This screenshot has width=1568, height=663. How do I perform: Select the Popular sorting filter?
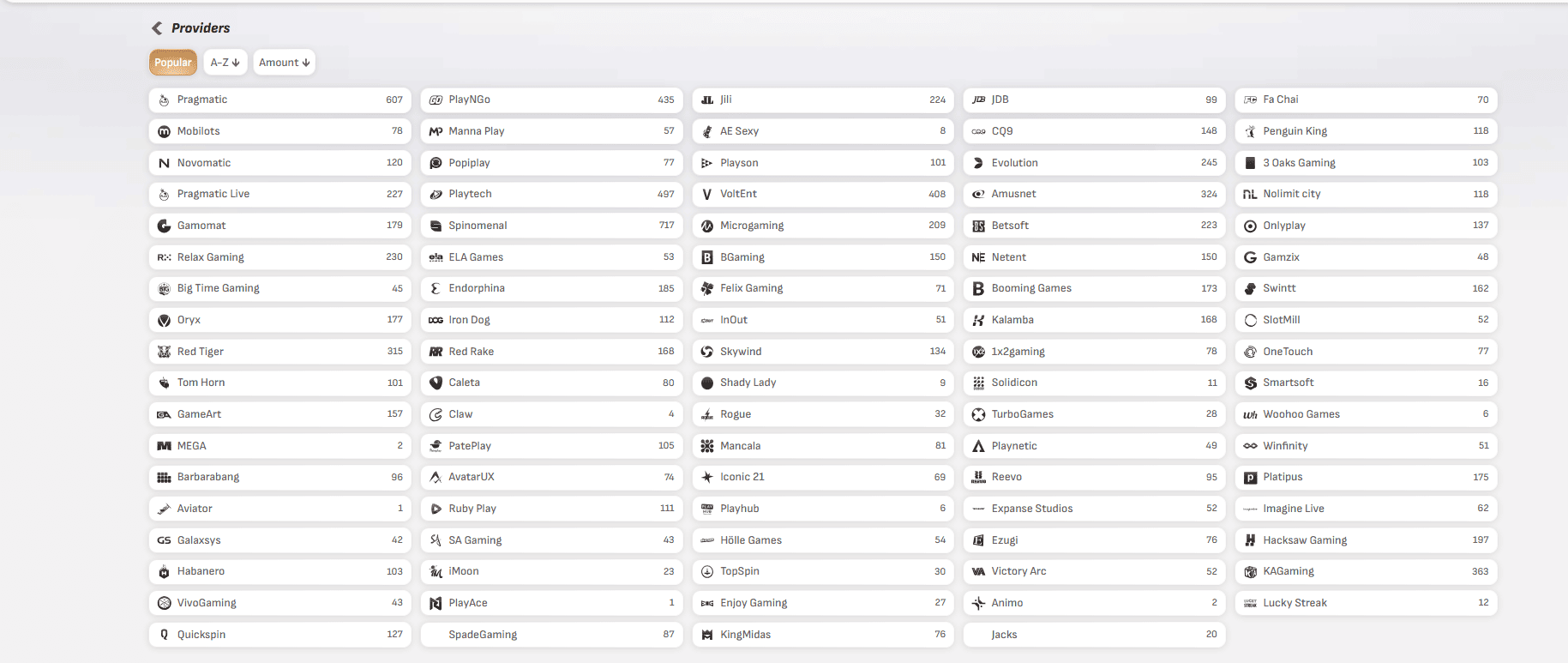point(173,63)
